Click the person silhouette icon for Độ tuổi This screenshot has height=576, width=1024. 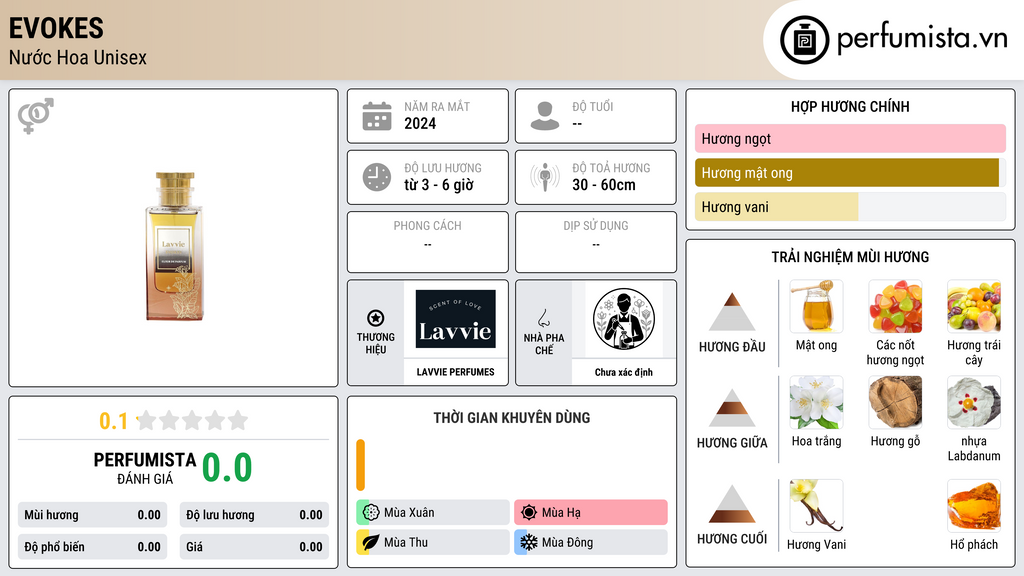[x=545, y=116]
